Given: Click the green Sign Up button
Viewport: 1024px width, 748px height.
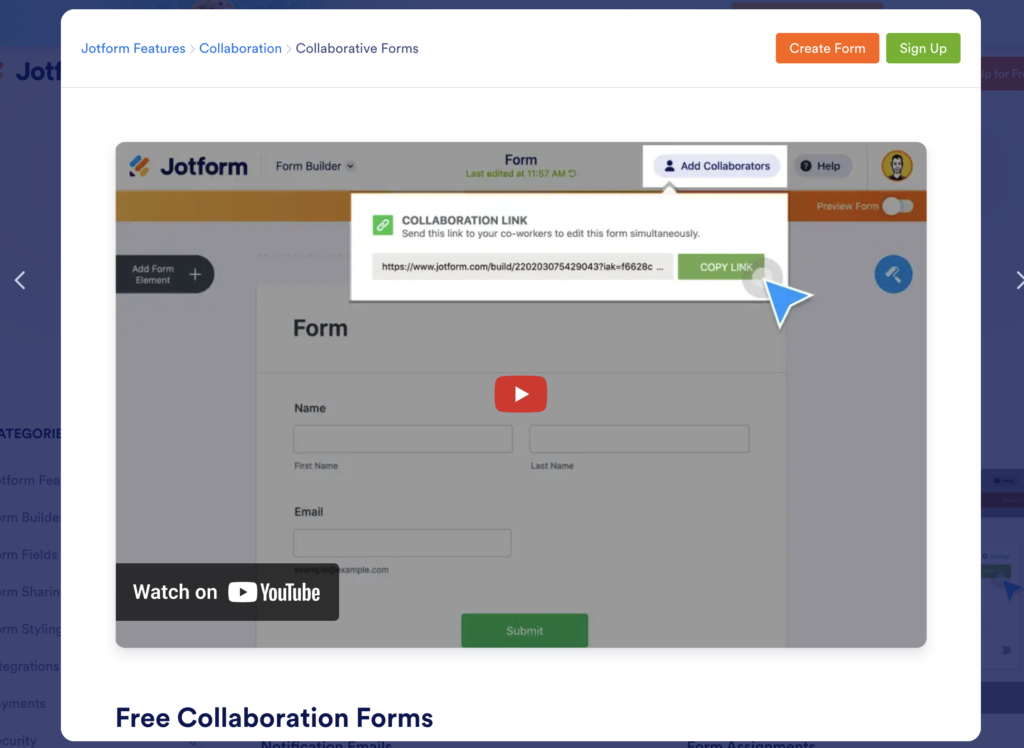Looking at the screenshot, I should (923, 48).
